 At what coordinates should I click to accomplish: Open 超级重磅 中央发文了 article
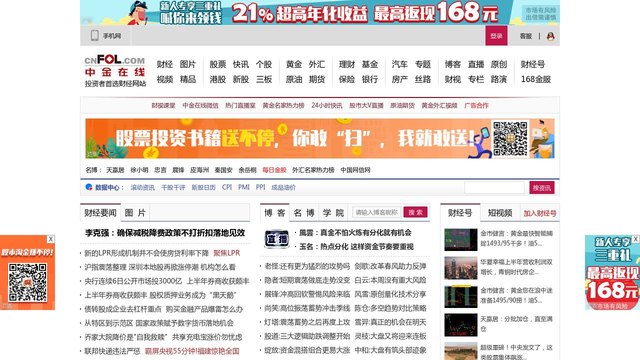[516, 352]
